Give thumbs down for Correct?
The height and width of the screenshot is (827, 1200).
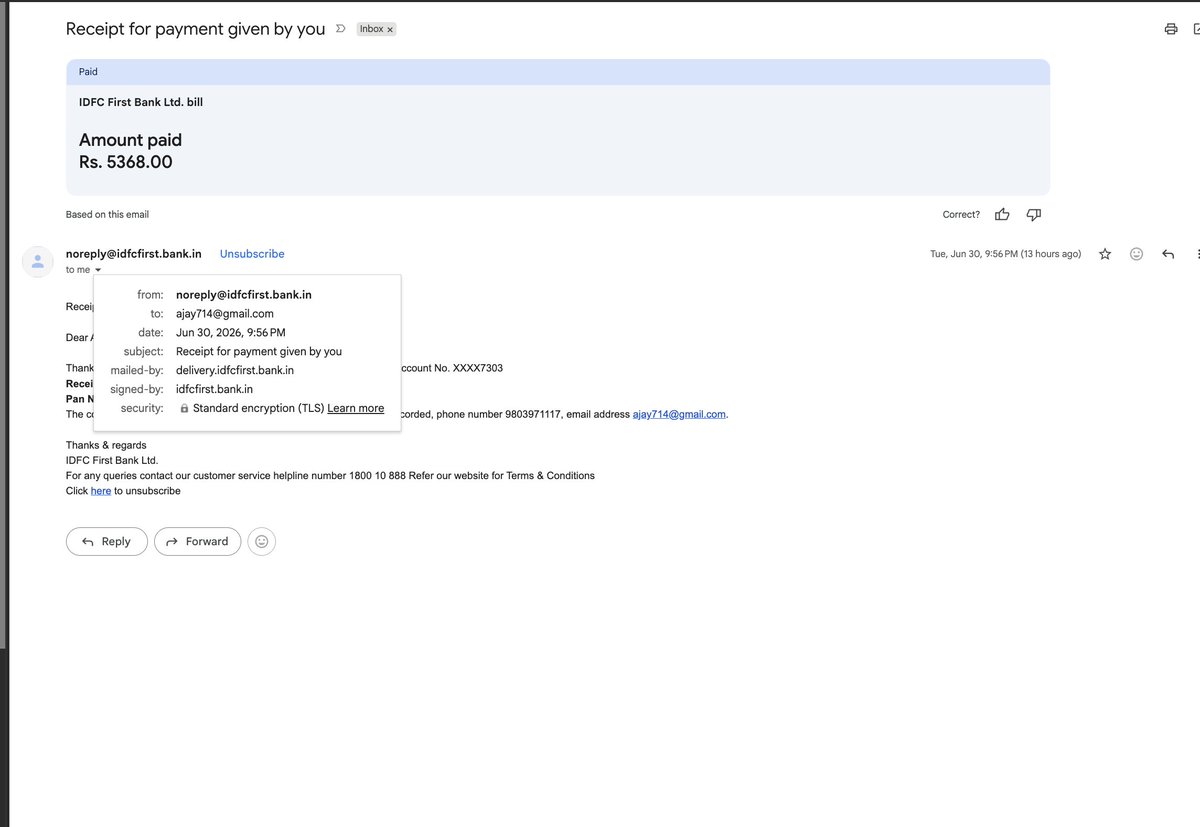pyautogui.click(x=1034, y=214)
